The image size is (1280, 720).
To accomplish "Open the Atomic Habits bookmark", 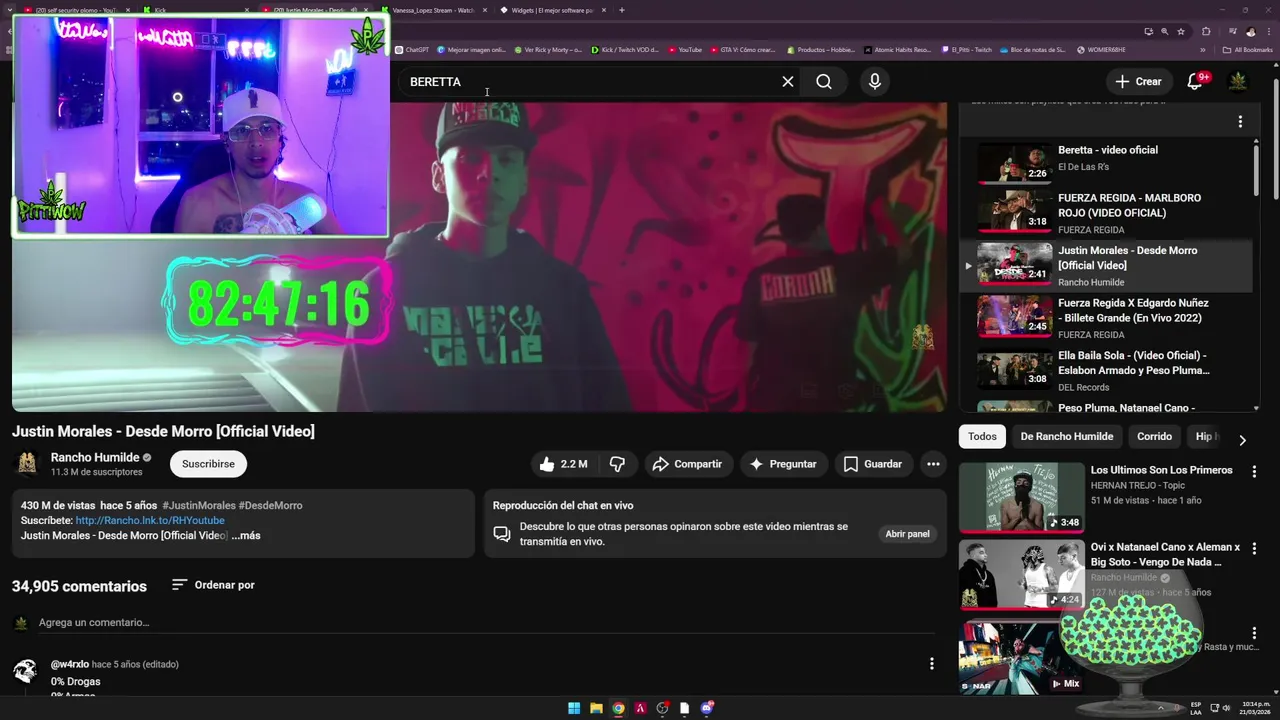I will (x=897, y=50).
